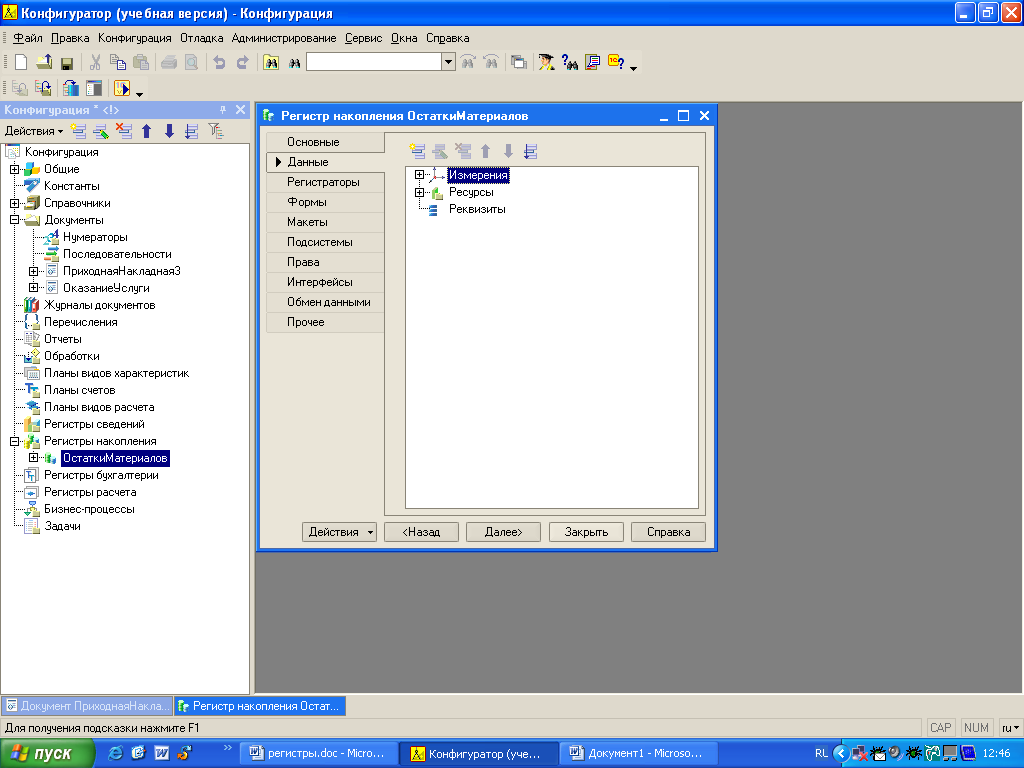Click the Move down arrow in configuration panel

coord(169,131)
